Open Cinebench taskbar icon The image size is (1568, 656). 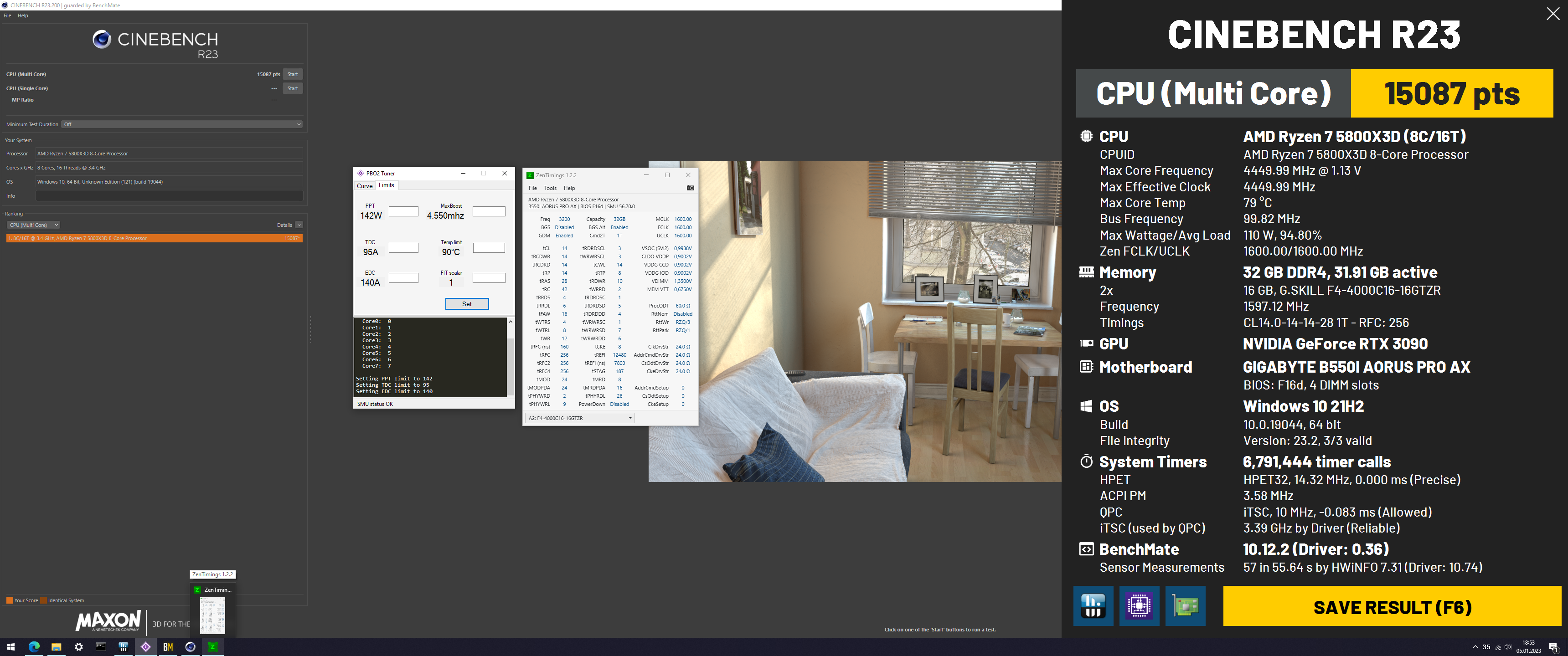coord(191,647)
